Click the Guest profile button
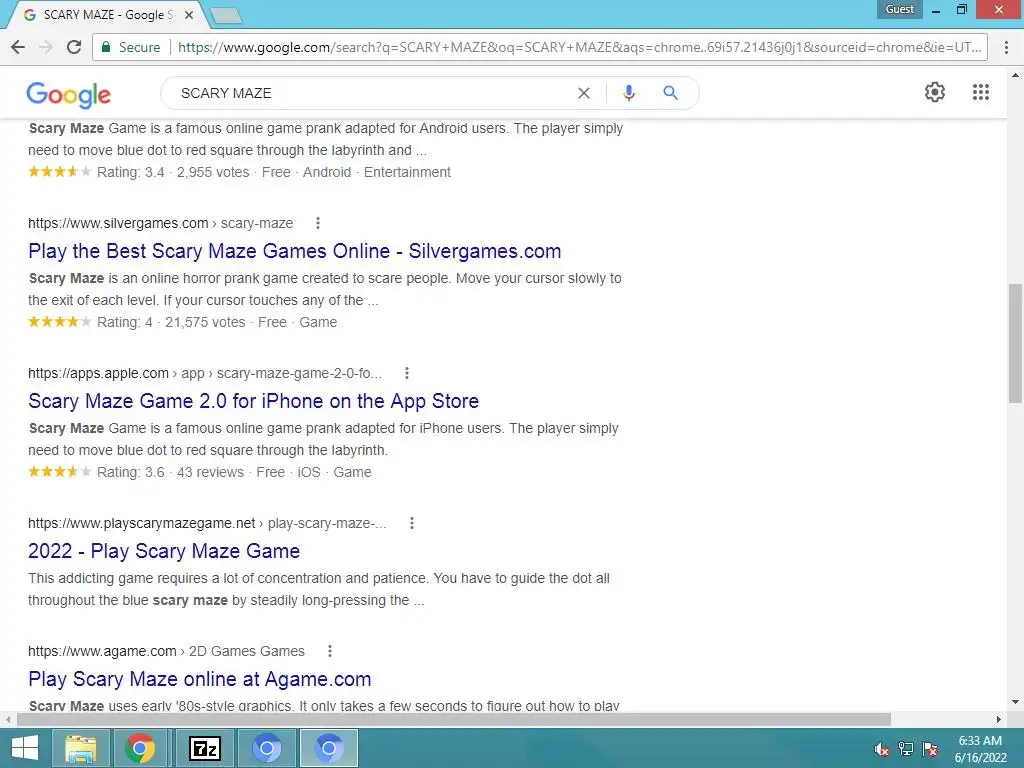The width and height of the screenshot is (1024, 768). 899,9
